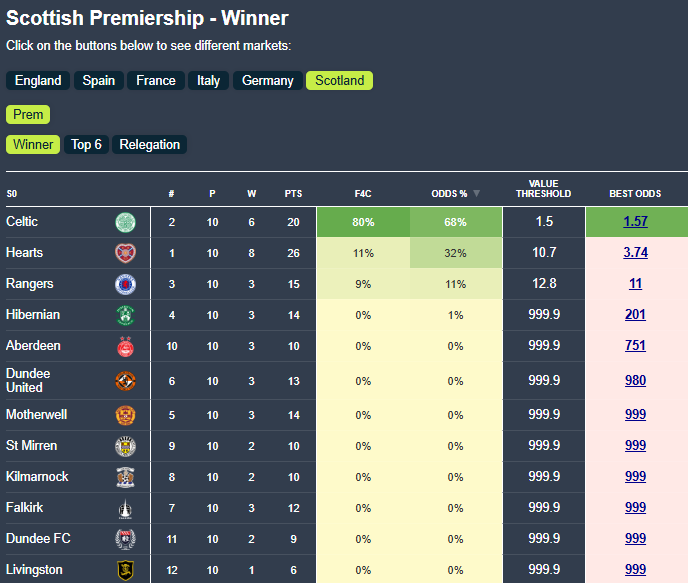This screenshot has width=688, height=583.
Task: Show the Relegation market
Action: (x=150, y=145)
